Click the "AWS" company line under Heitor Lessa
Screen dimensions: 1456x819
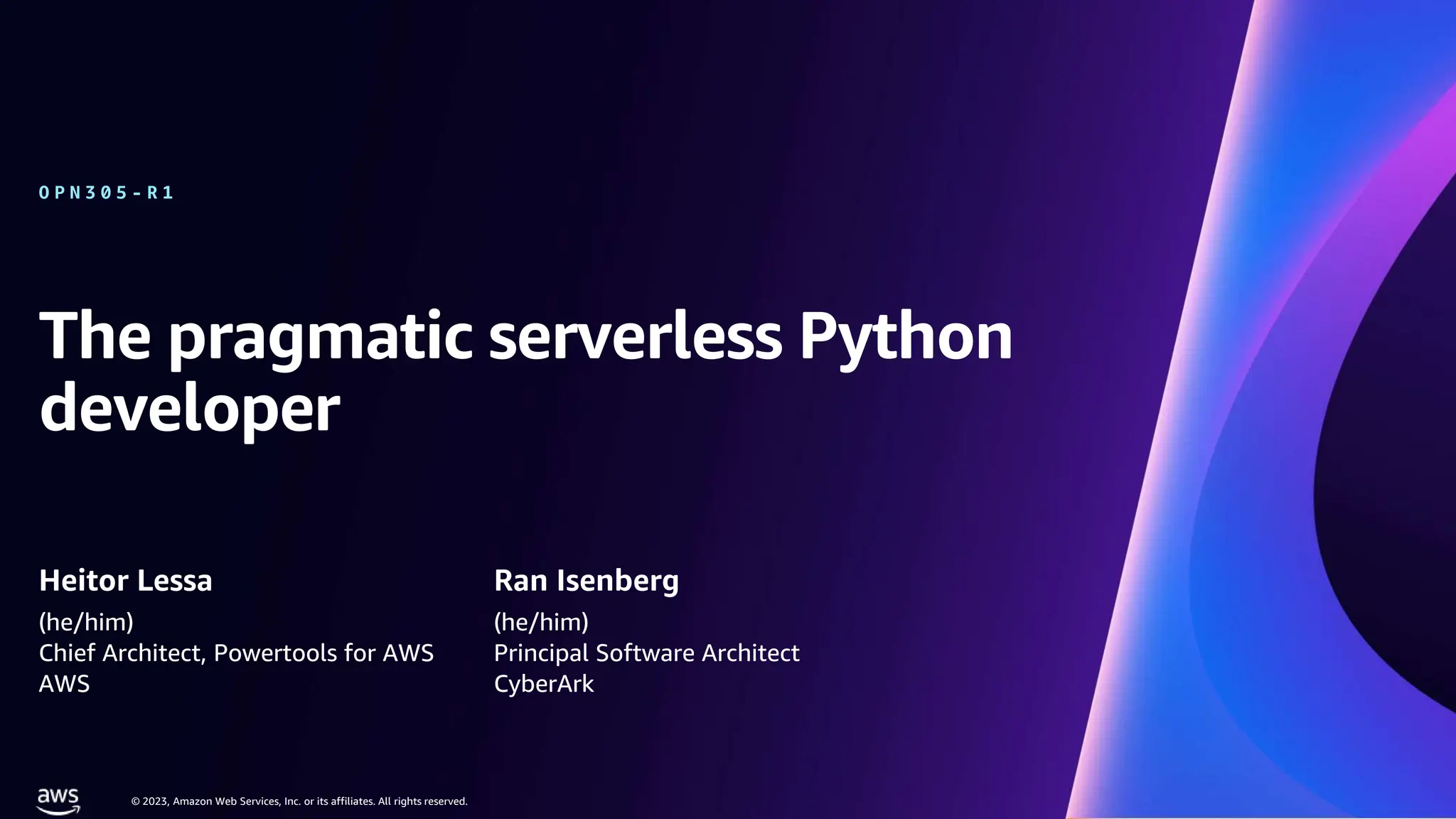pyautogui.click(x=65, y=684)
